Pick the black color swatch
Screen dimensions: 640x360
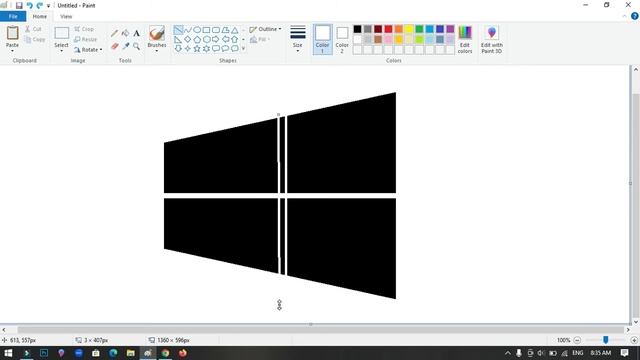358,29
